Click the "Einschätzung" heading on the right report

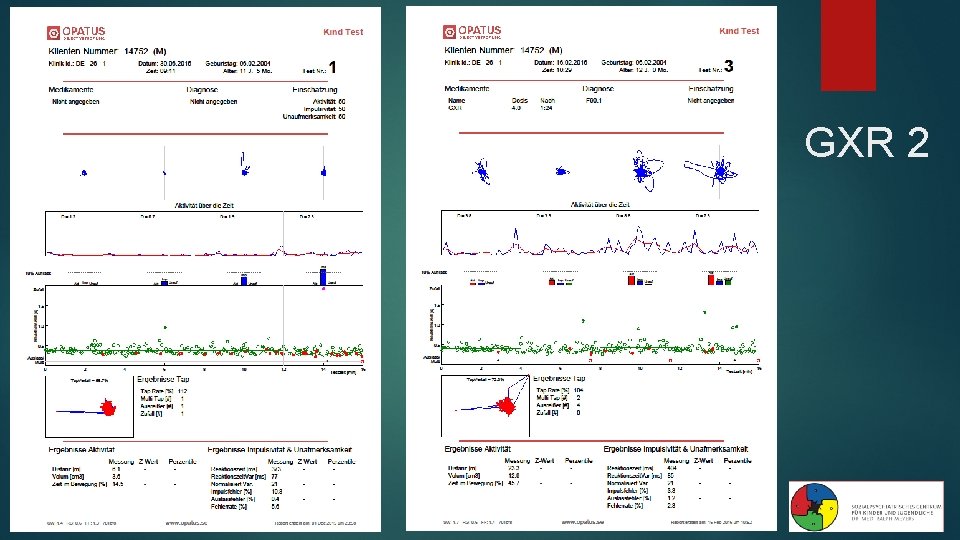711,88
